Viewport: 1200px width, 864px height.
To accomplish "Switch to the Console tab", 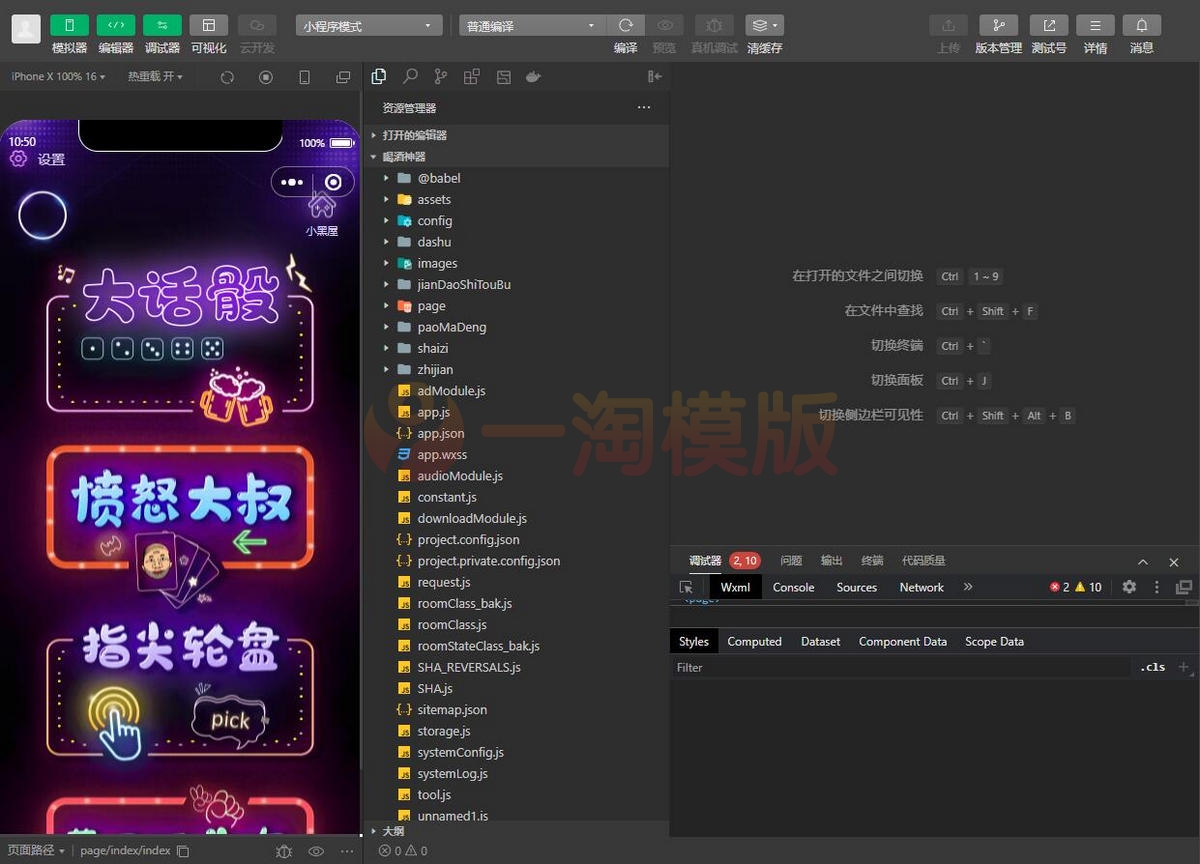I will point(793,587).
